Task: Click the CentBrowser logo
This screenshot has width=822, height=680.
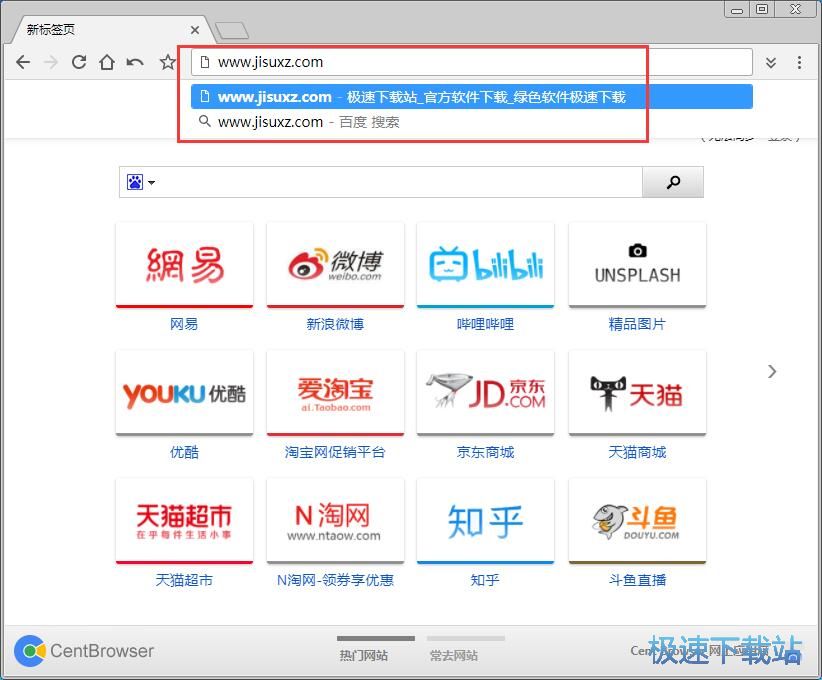Action: click(x=84, y=651)
